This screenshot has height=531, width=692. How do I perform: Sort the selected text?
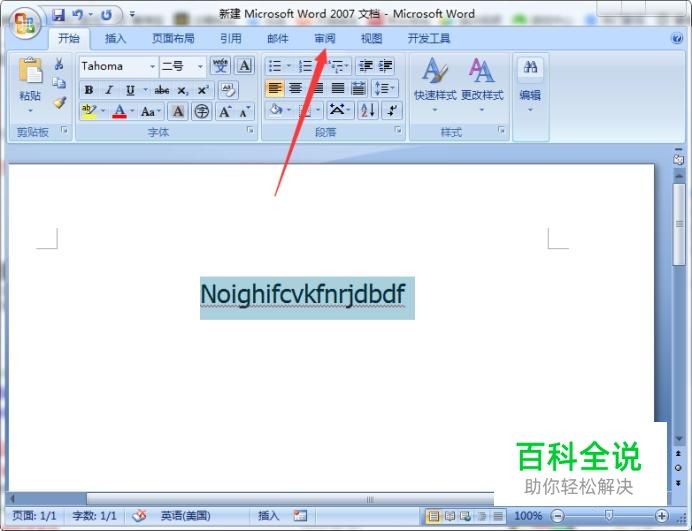tap(368, 110)
